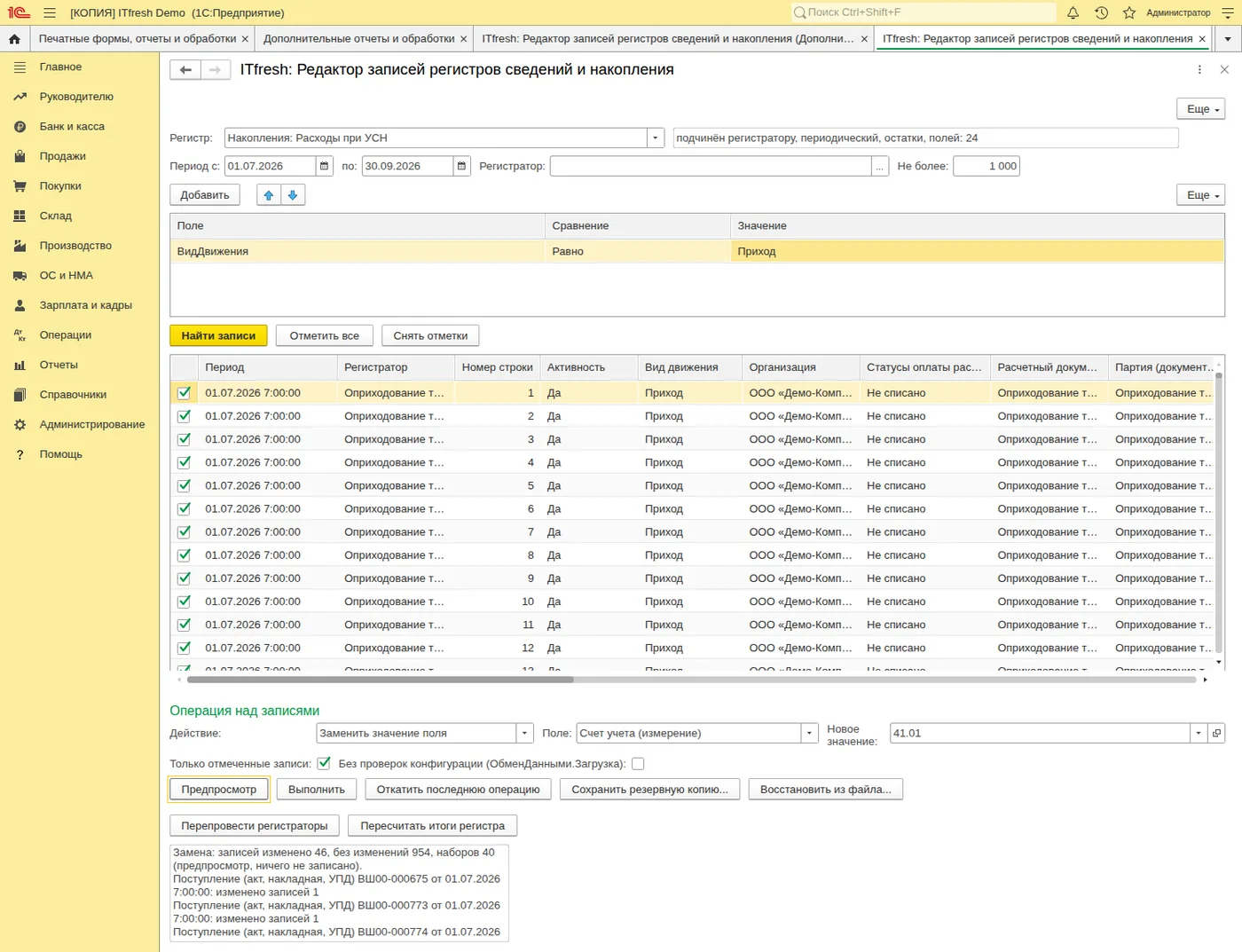Screen dimensions: 1242x952
Task: Open the top 'Еще' menu button
Action: 1201,109
